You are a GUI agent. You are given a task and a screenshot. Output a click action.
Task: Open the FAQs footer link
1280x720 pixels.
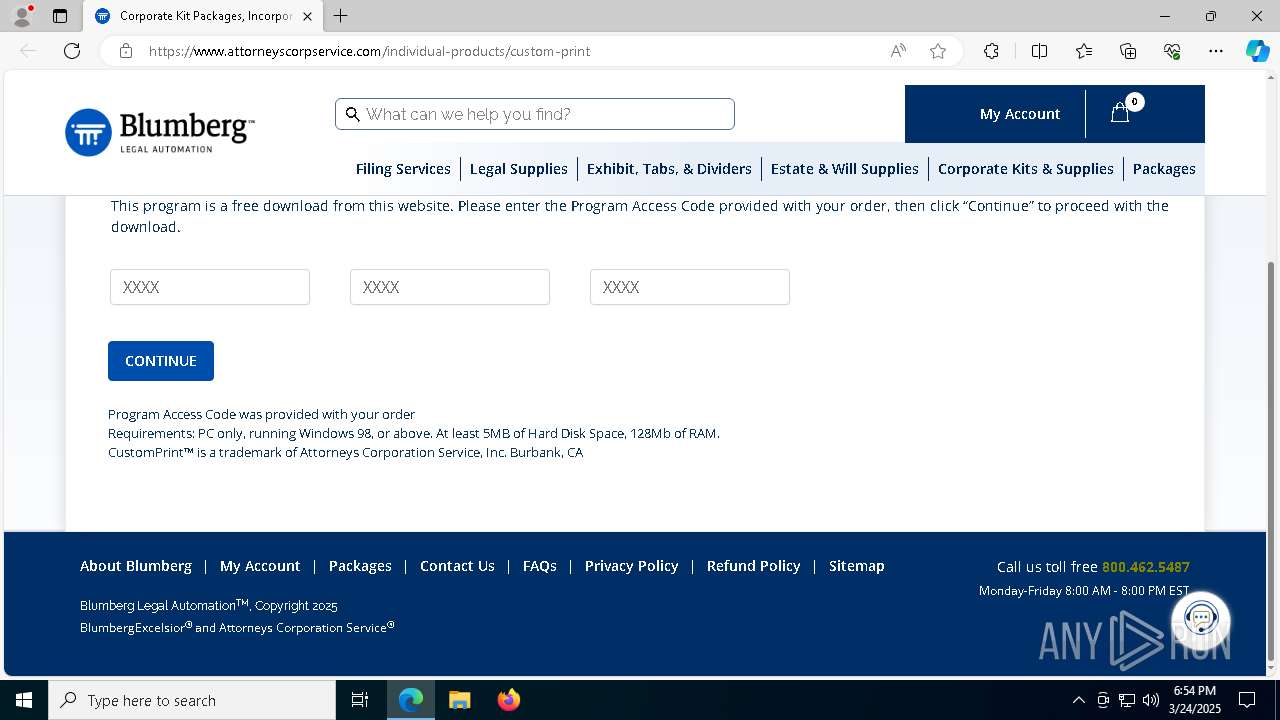(x=540, y=566)
